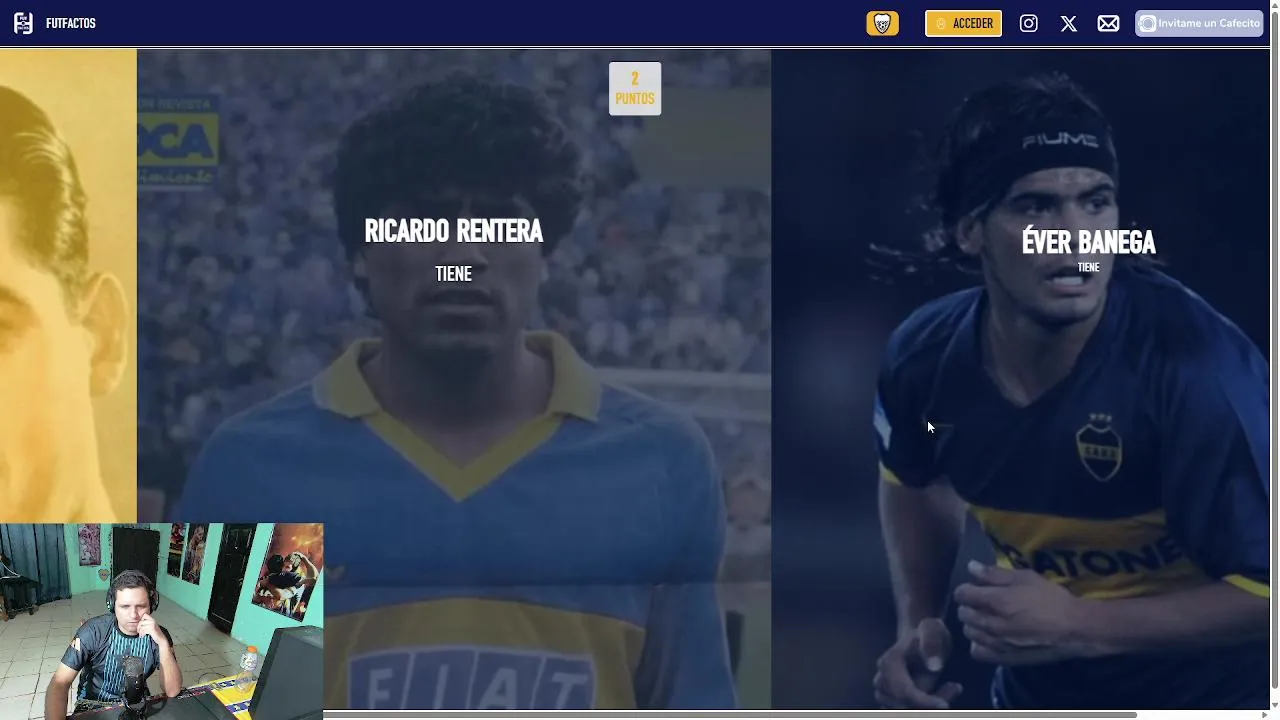The height and width of the screenshot is (720, 1280).
Task: Select the Ricardo Rentera player card
Action: [x=454, y=378]
